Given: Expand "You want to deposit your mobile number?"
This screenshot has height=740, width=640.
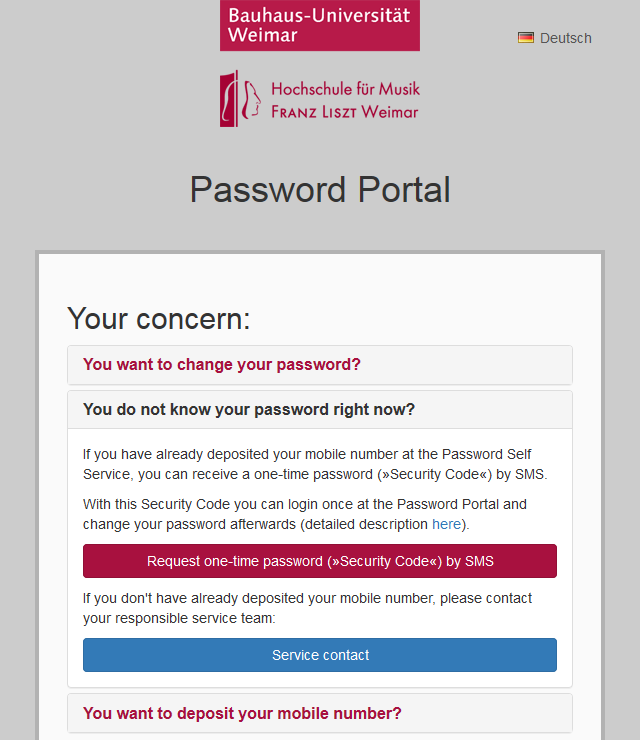Looking at the screenshot, I should click(x=242, y=714).
